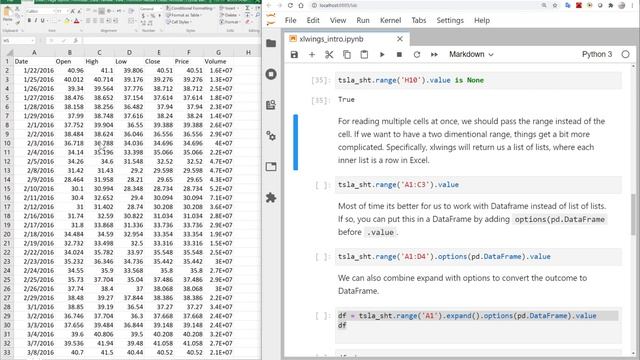
Task: Open the browser extensions puzzle icon
Action: coord(611,5)
